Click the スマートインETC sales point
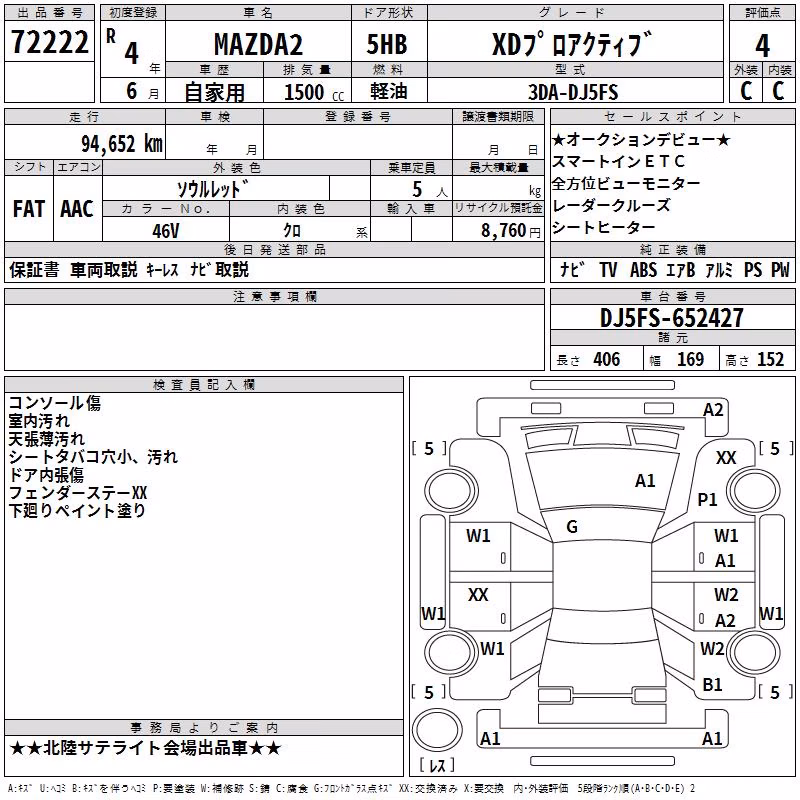 pyautogui.click(x=618, y=161)
